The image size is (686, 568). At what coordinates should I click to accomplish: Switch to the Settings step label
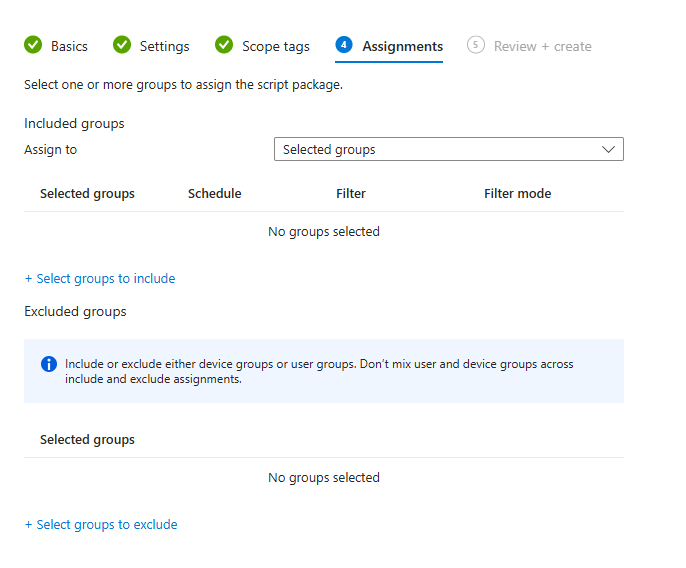click(x=164, y=46)
